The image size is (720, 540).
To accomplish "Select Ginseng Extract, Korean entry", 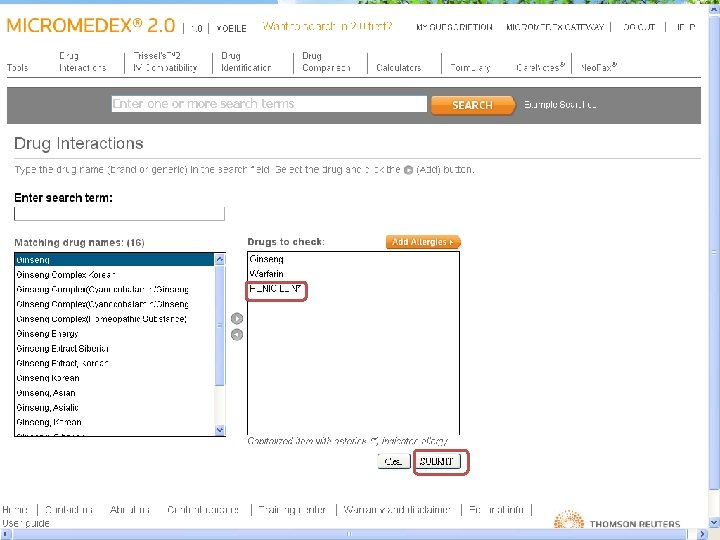I will point(114,363).
